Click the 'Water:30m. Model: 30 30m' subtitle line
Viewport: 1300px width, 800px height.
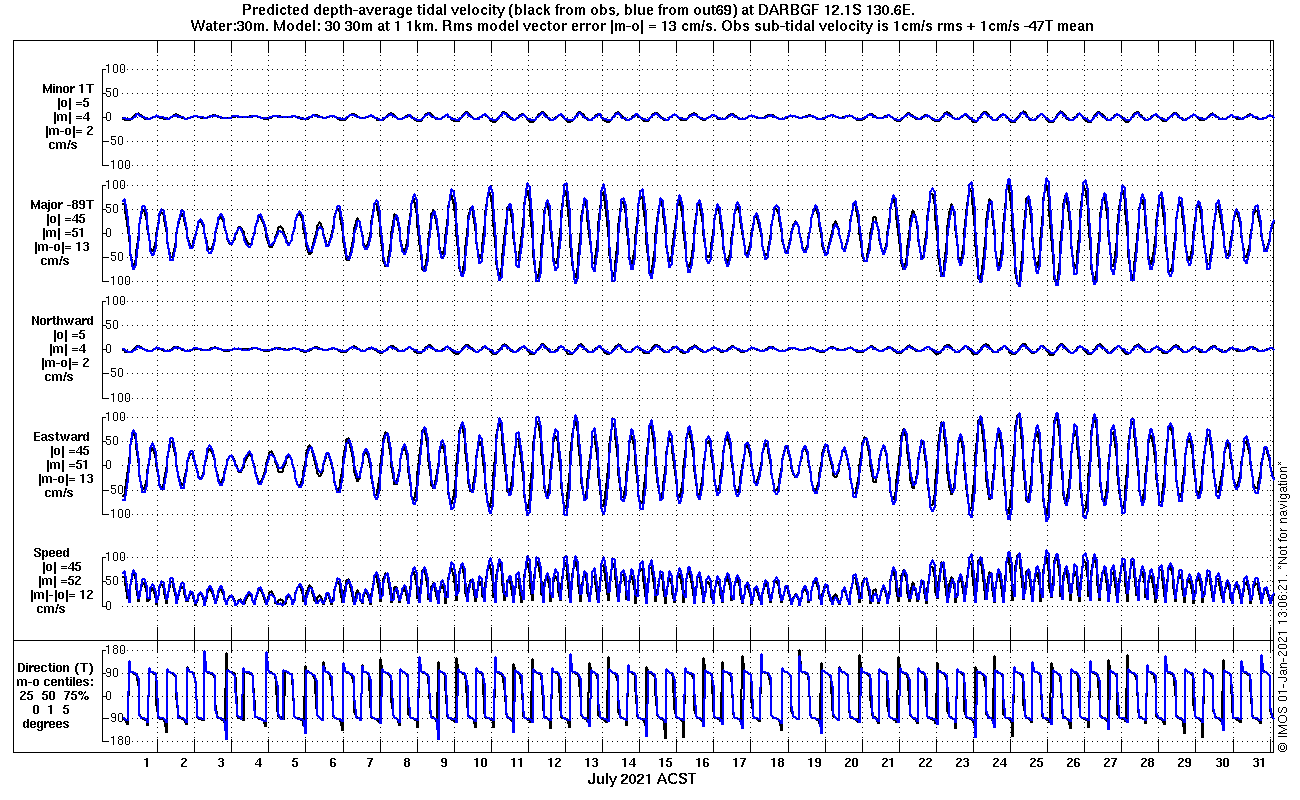point(641,25)
